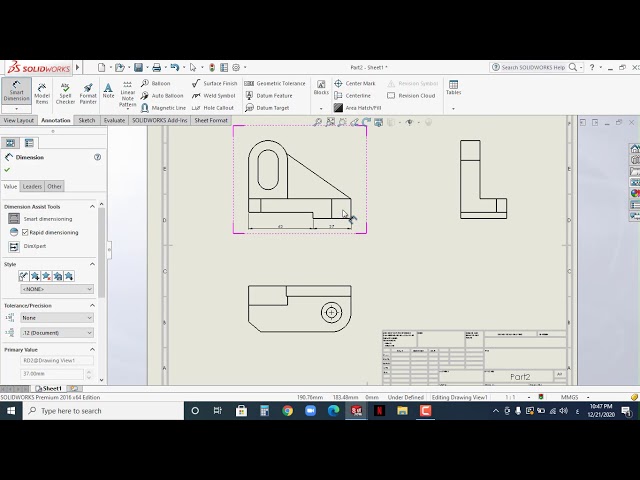The height and width of the screenshot is (480, 640).
Task: Insert a Datum Feature symbol
Action: pyautogui.click(x=269, y=96)
